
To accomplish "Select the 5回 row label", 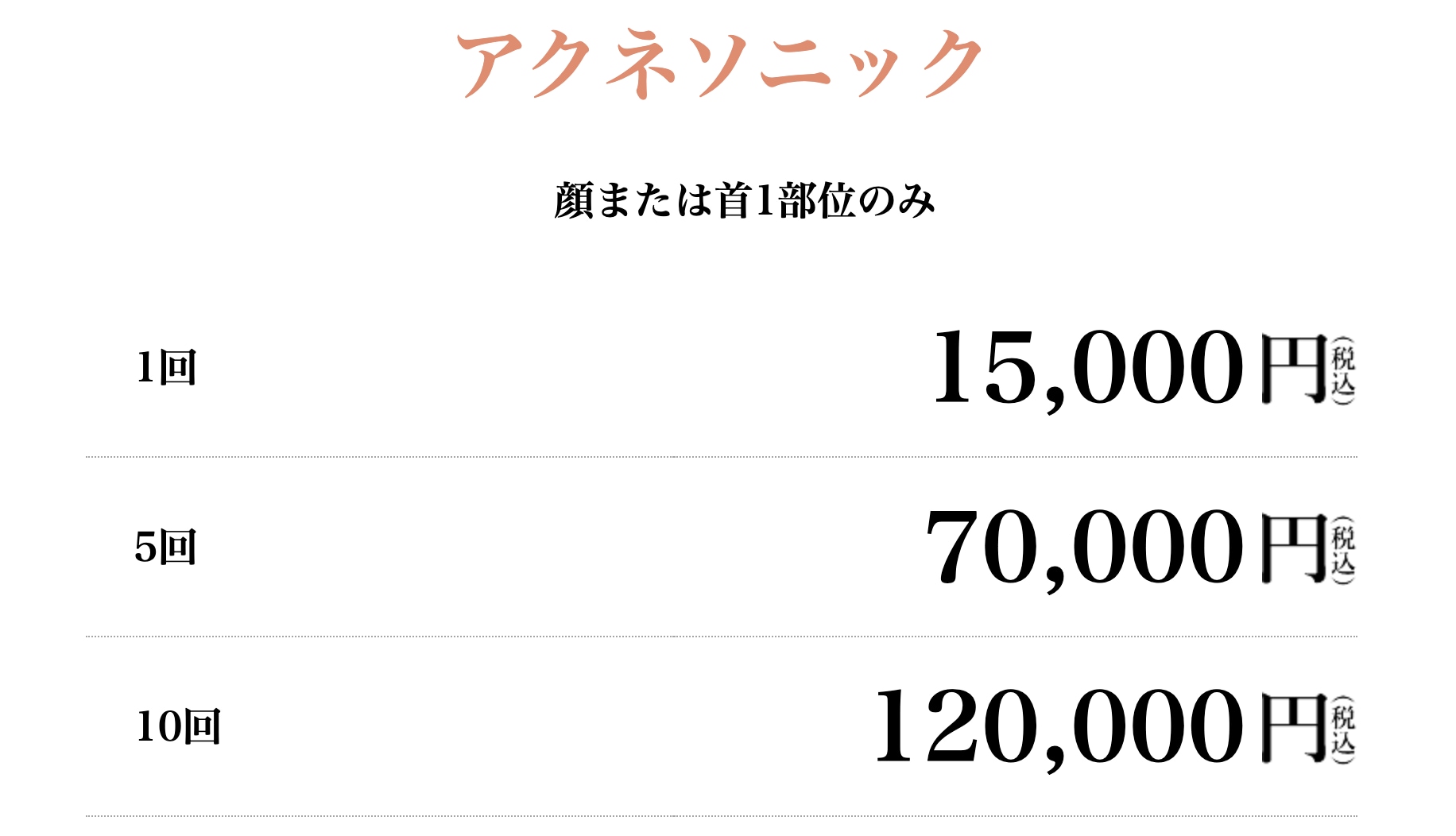I will (165, 548).
